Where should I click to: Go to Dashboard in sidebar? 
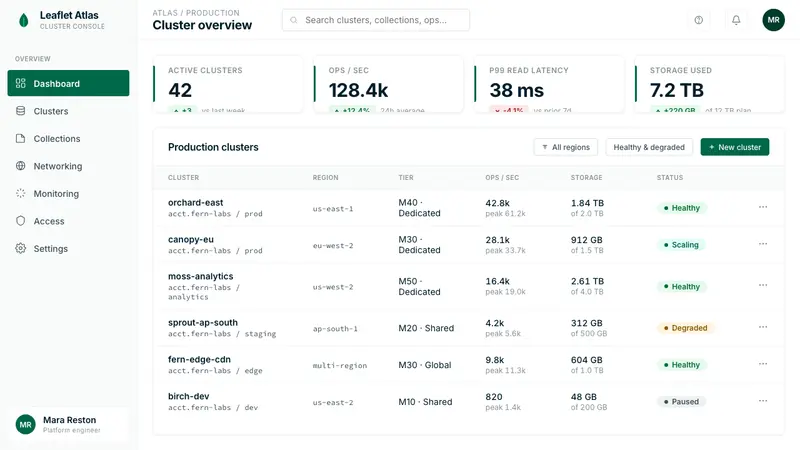coord(68,83)
